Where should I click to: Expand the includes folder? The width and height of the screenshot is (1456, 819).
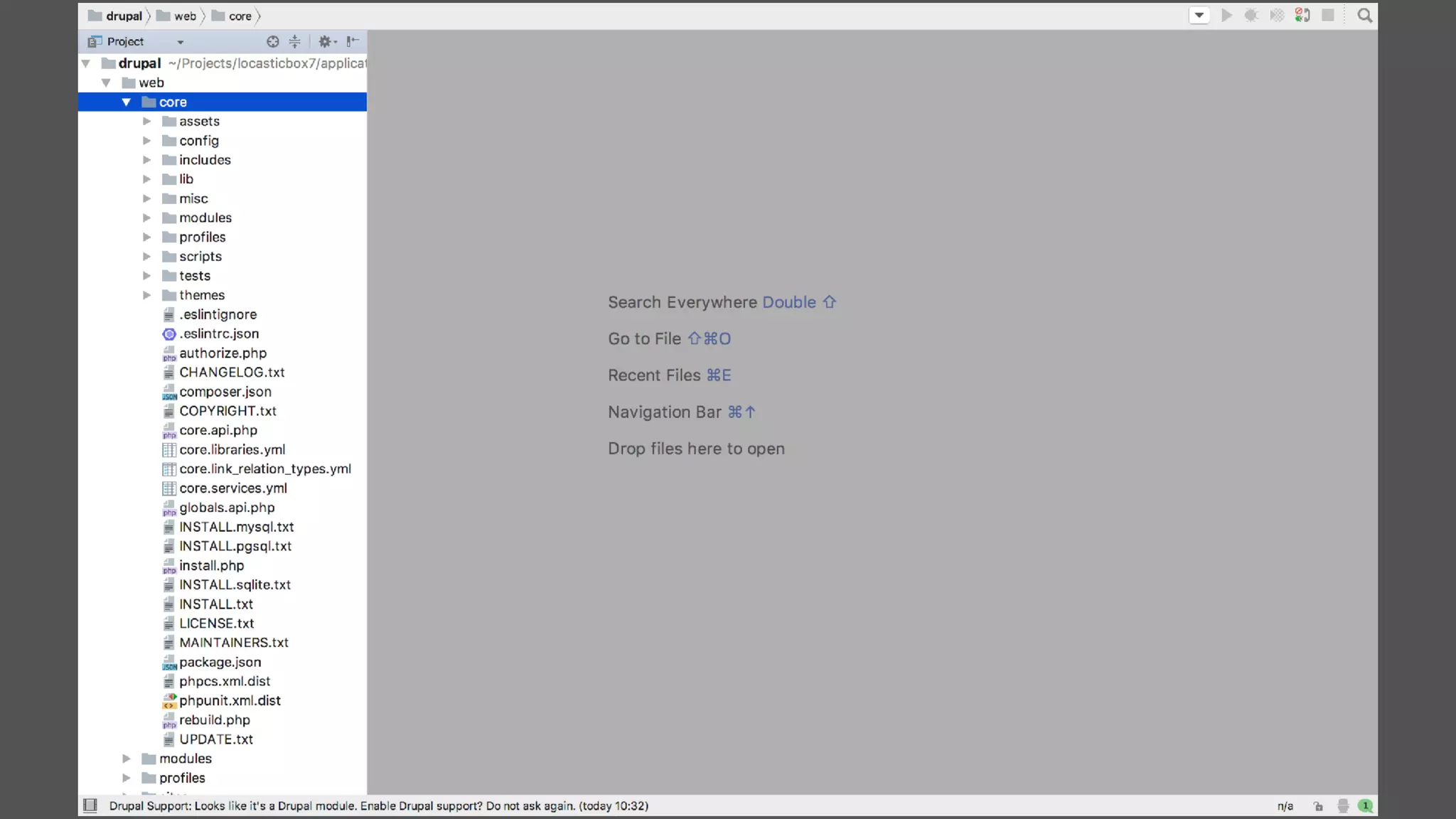pos(146,160)
